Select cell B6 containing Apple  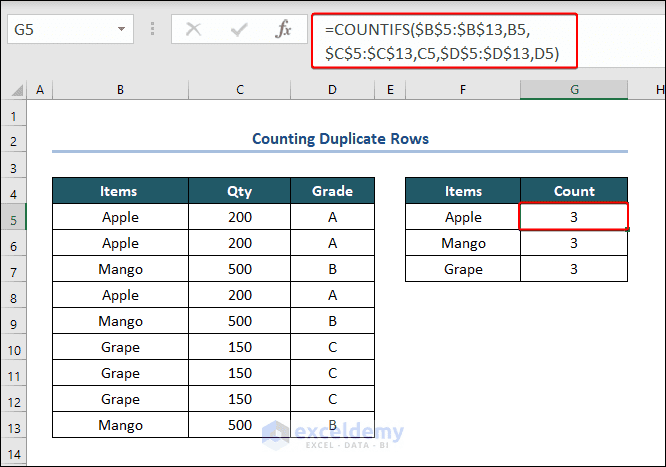tap(121, 243)
